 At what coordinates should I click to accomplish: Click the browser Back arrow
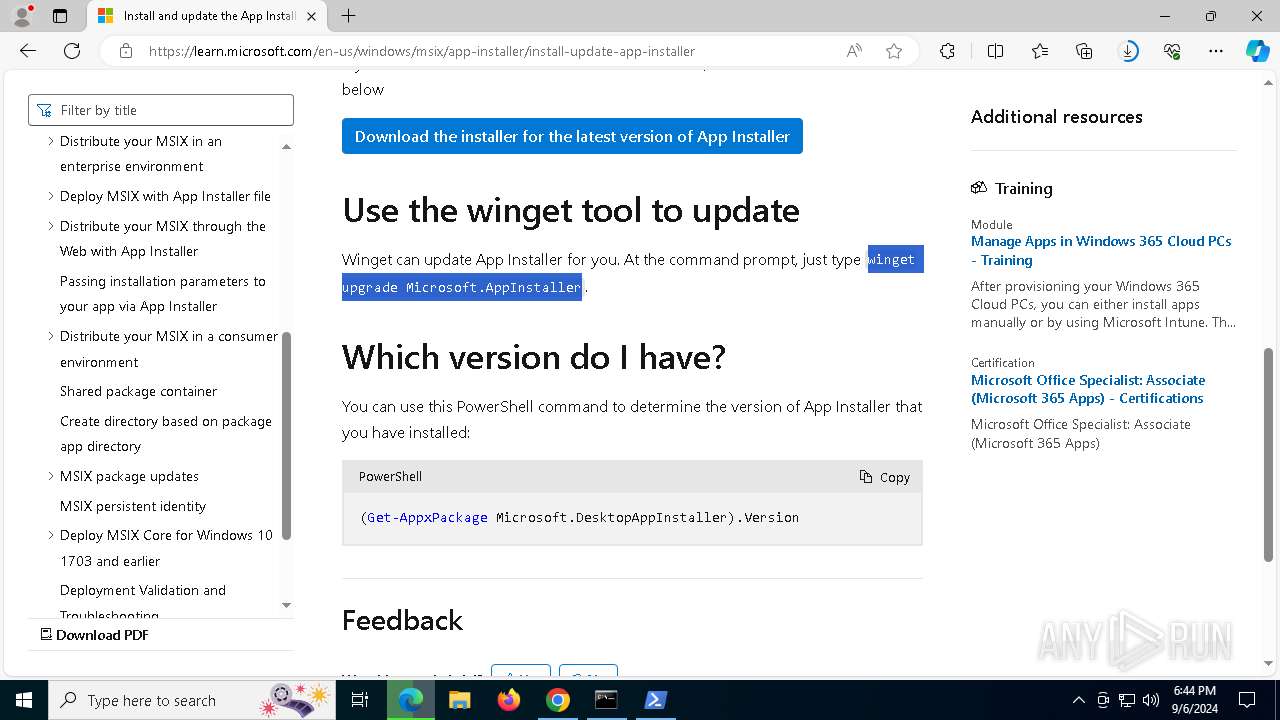point(28,51)
